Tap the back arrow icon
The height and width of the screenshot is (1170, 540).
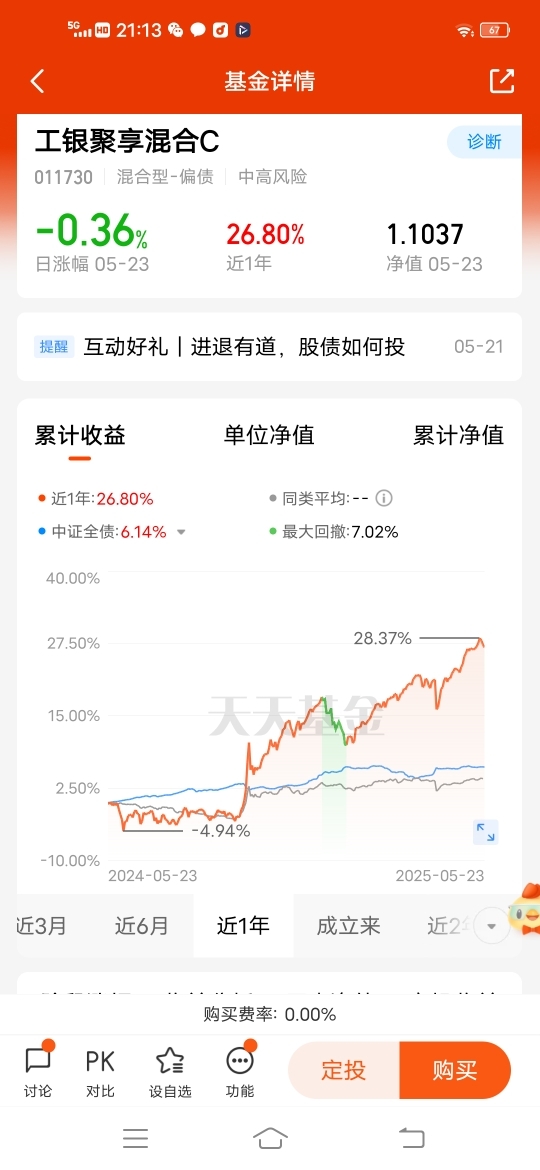(x=37, y=81)
